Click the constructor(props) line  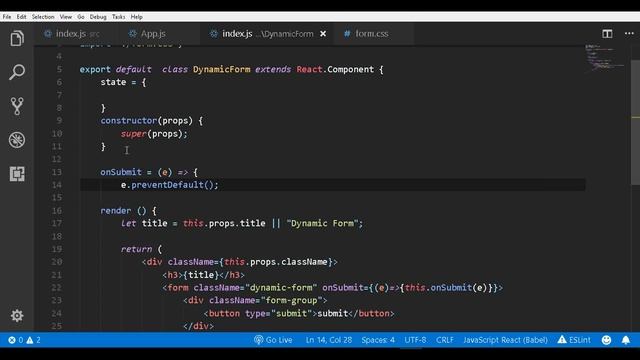click(x=151, y=121)
